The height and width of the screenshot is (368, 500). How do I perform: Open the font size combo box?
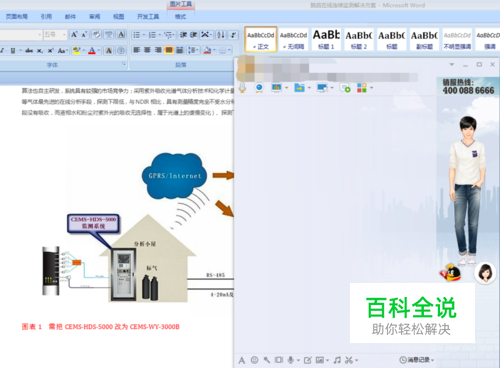[55, 35]
